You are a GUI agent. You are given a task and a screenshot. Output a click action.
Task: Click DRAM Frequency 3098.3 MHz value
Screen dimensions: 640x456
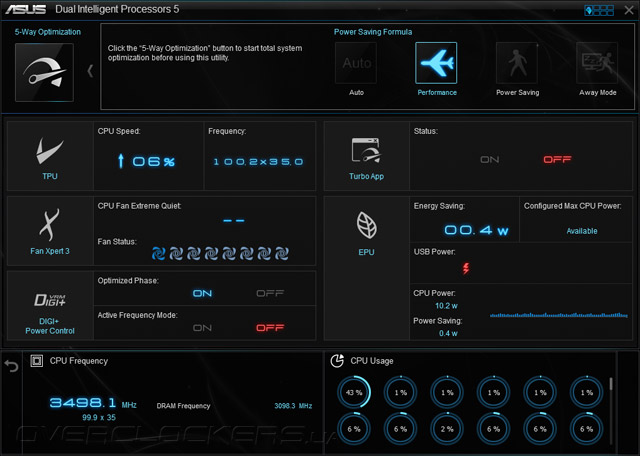click(293, 406)
